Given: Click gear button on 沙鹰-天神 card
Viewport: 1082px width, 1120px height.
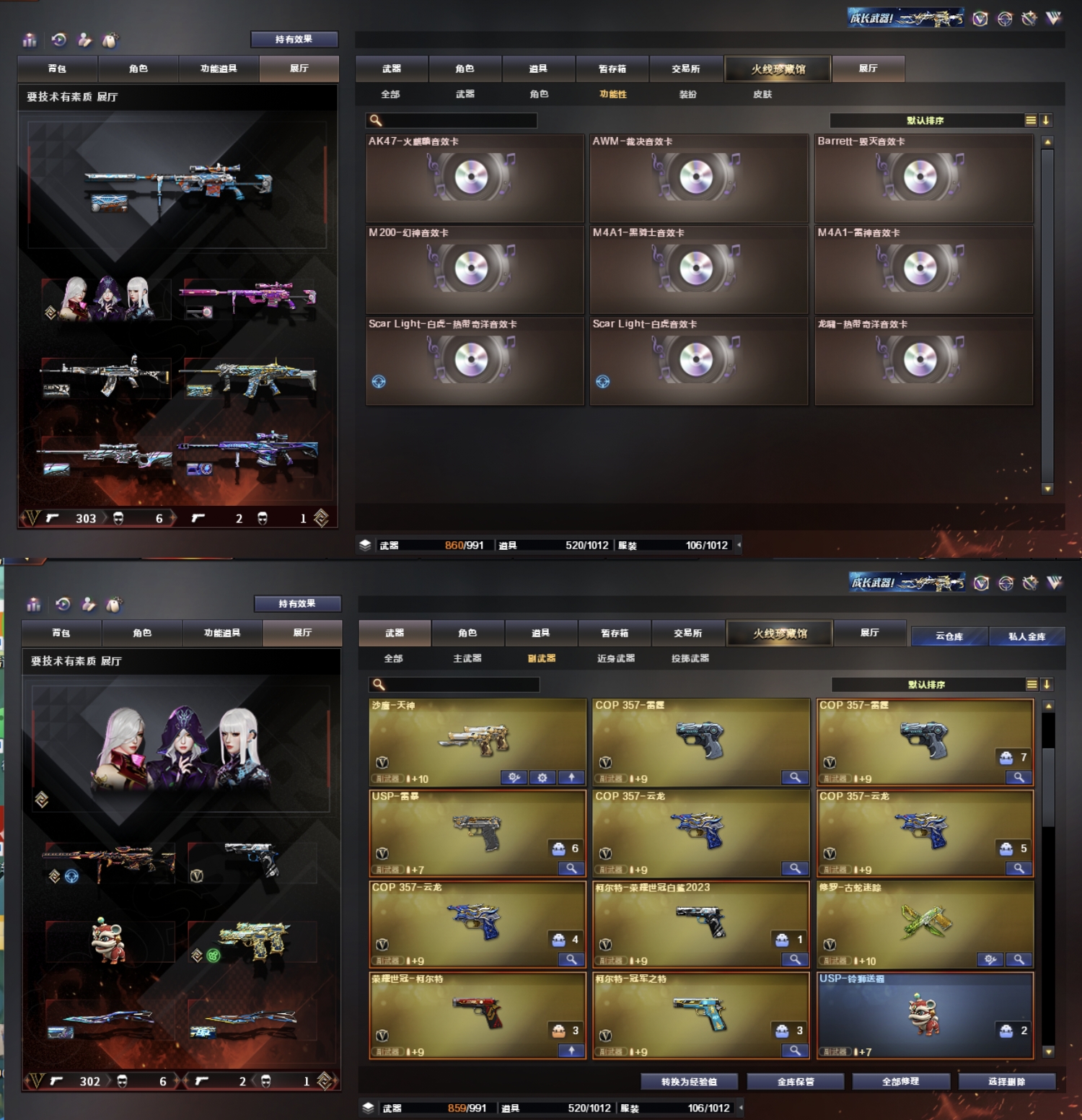Looking at the screenshot, I should [542, 777].
